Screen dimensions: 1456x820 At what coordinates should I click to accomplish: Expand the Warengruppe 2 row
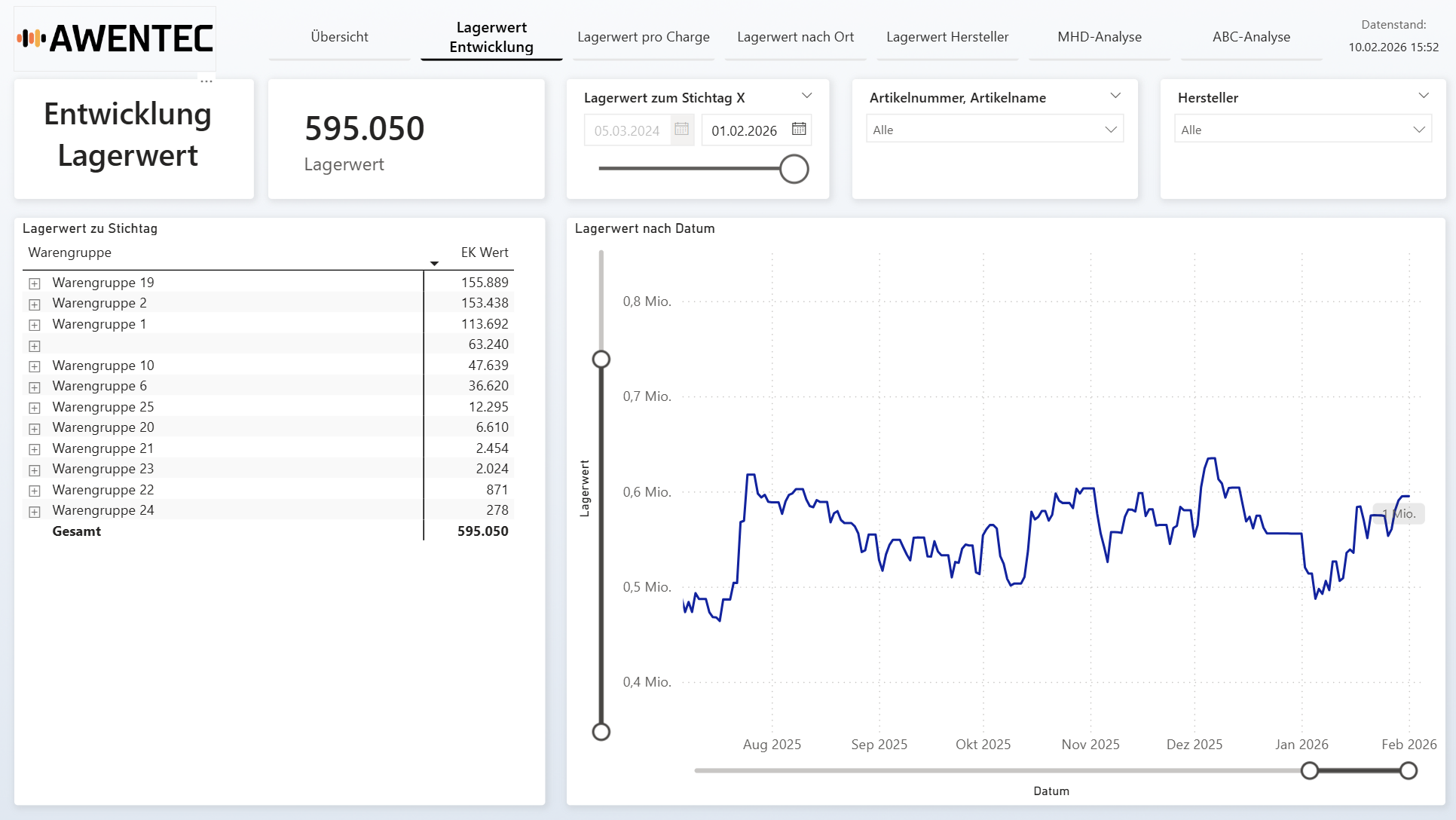tap(35, 304)
